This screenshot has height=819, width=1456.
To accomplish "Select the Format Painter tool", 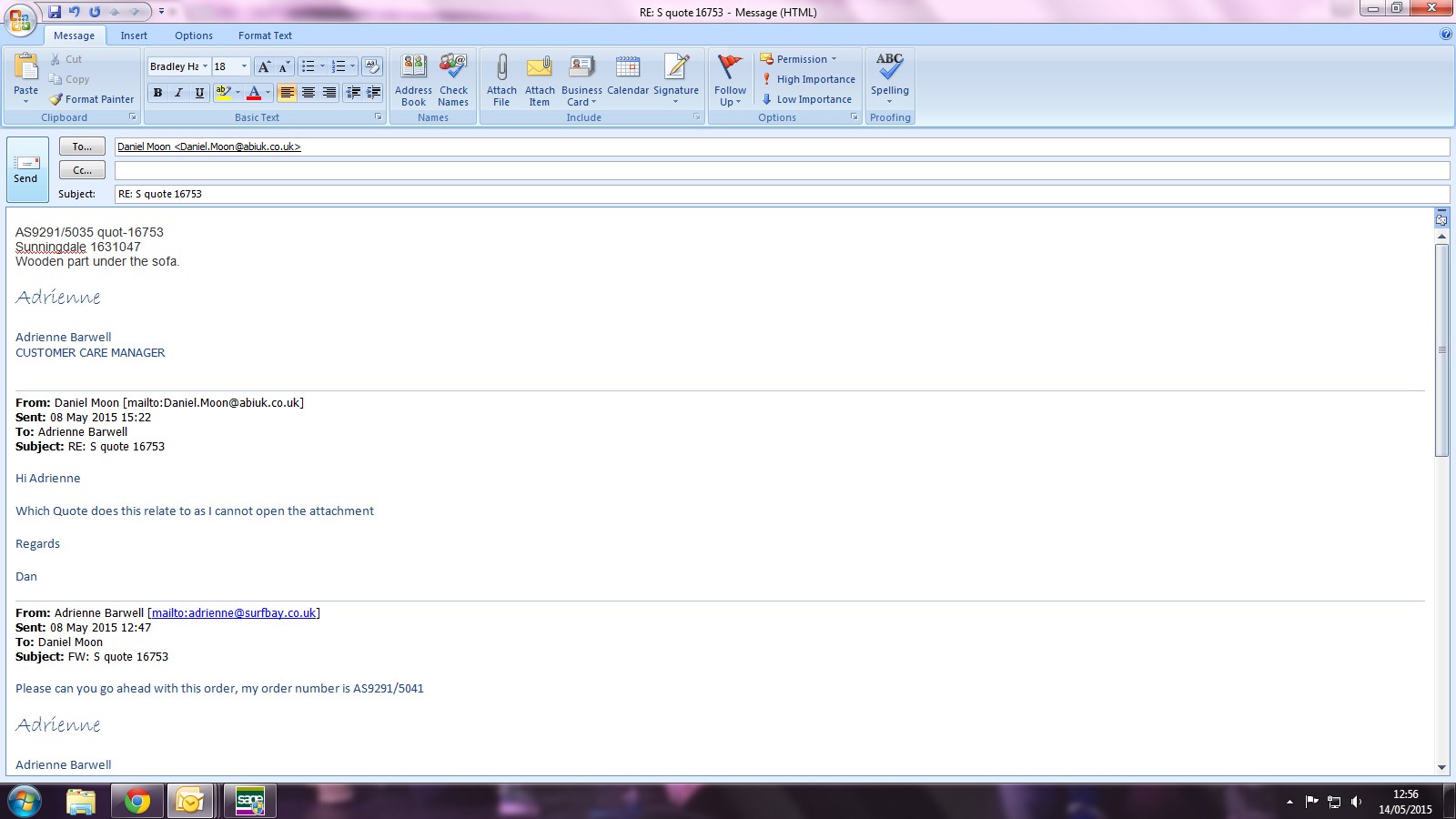I will coord(92,99).
